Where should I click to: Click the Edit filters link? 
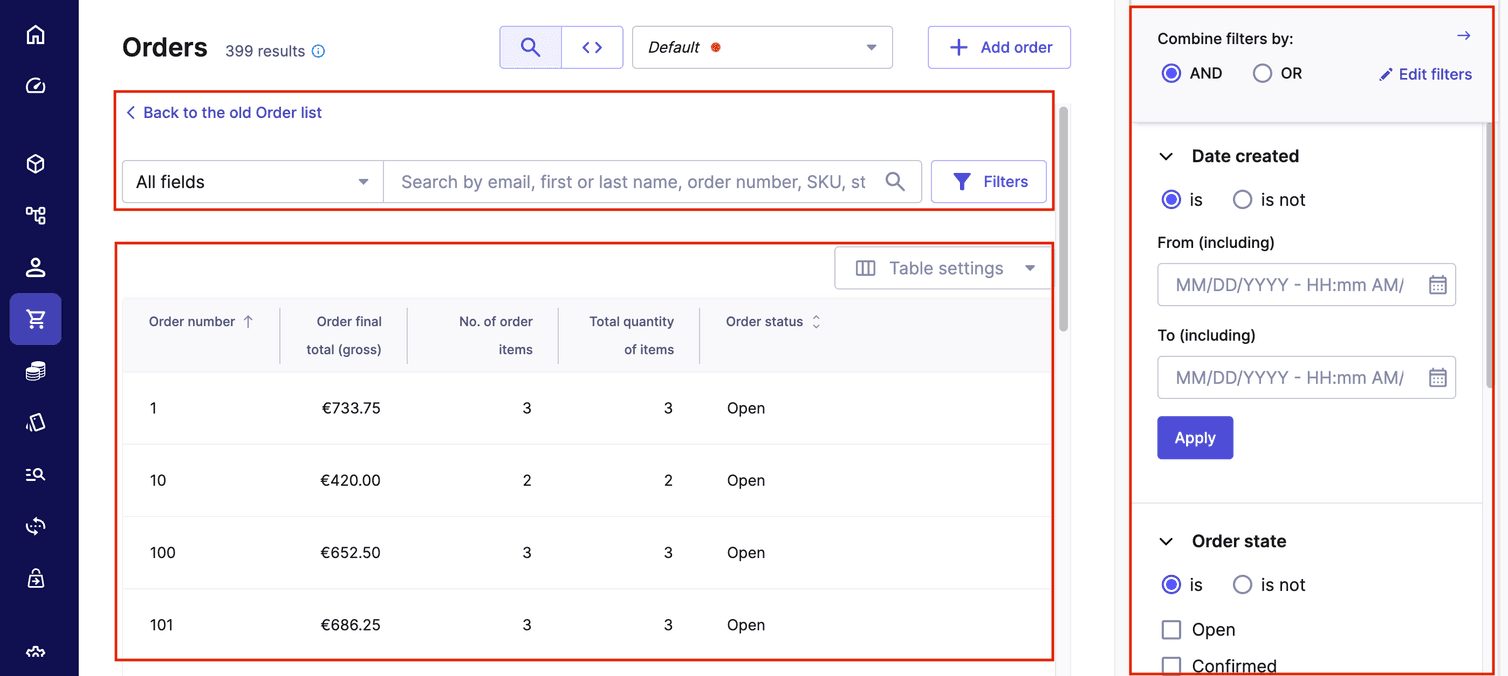pos(1424,73)
